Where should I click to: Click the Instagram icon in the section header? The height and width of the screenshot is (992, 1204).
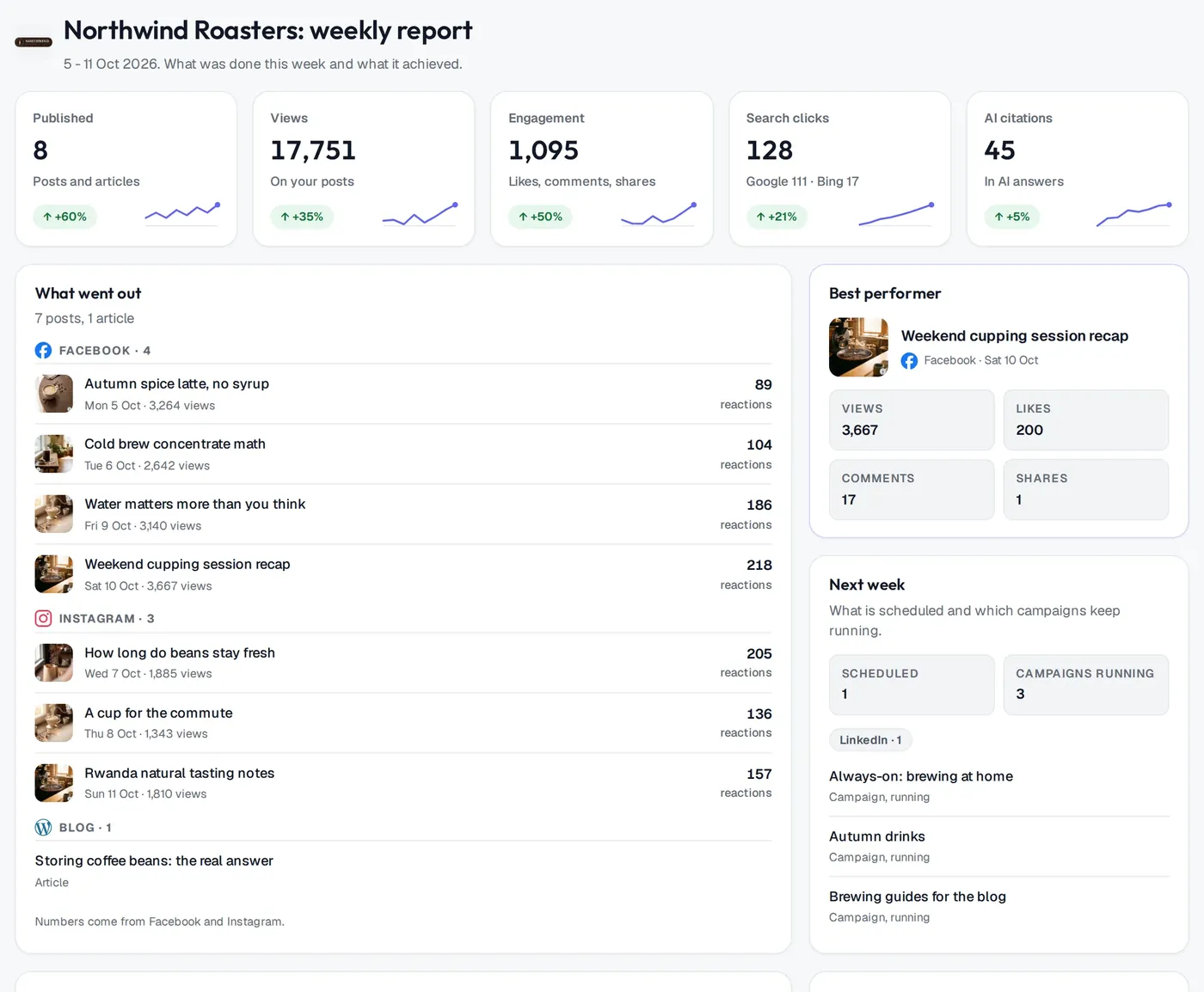(43, 619)
